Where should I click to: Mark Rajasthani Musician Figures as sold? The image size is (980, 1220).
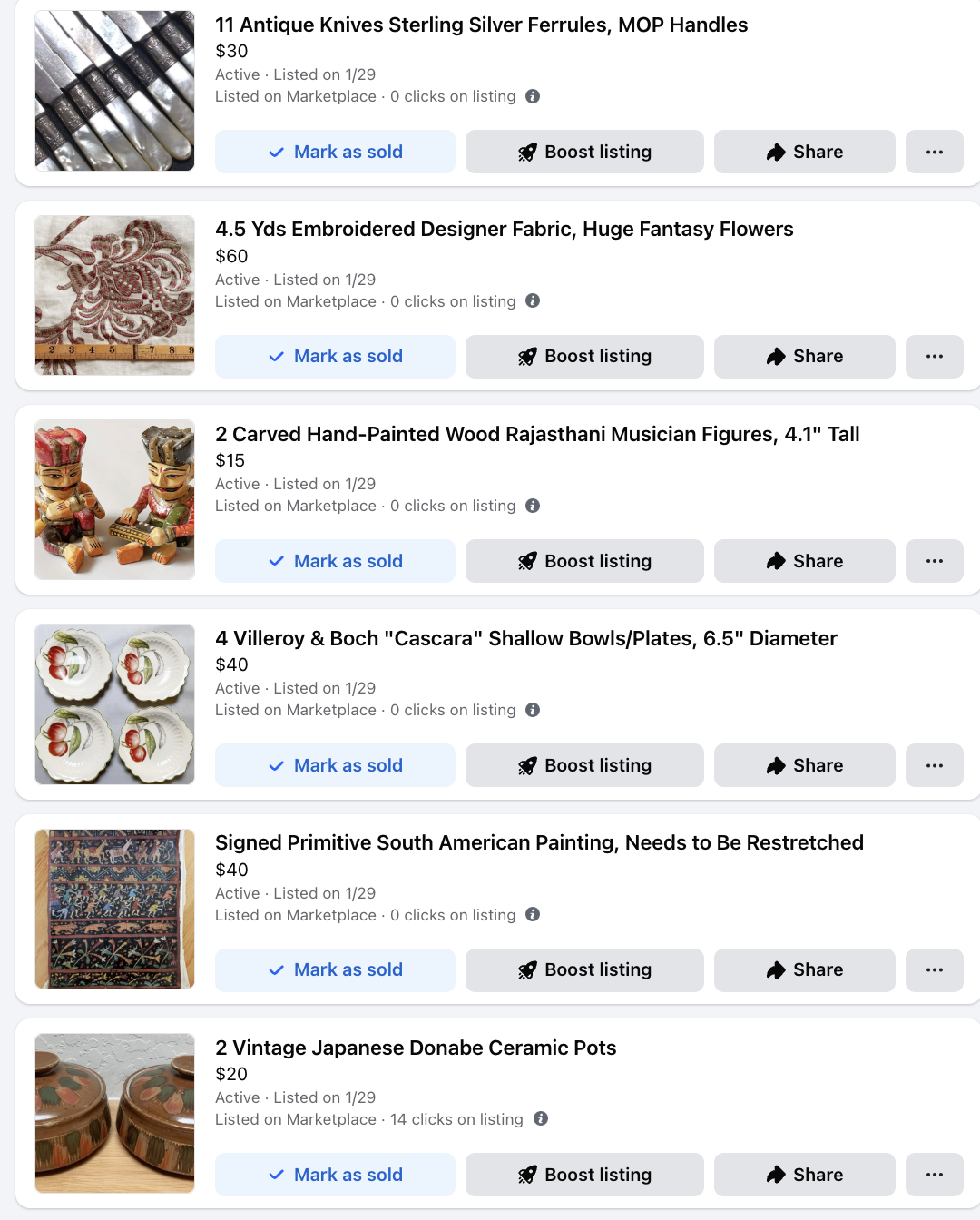(335, 561)
